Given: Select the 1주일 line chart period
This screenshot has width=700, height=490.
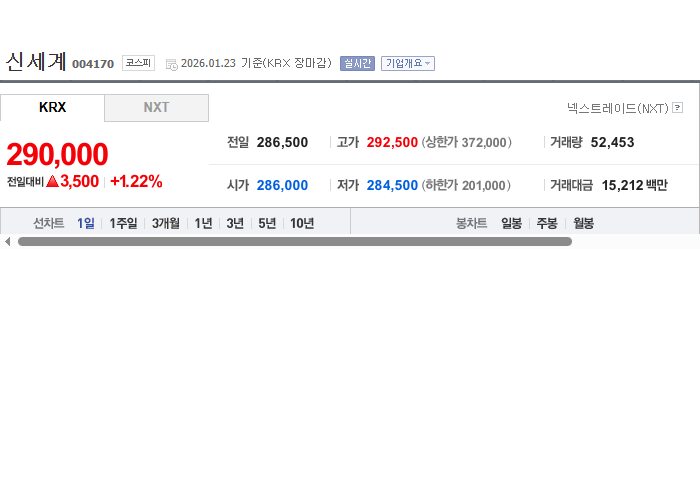Looking at the screenshot, I should [x=123, y=223].
